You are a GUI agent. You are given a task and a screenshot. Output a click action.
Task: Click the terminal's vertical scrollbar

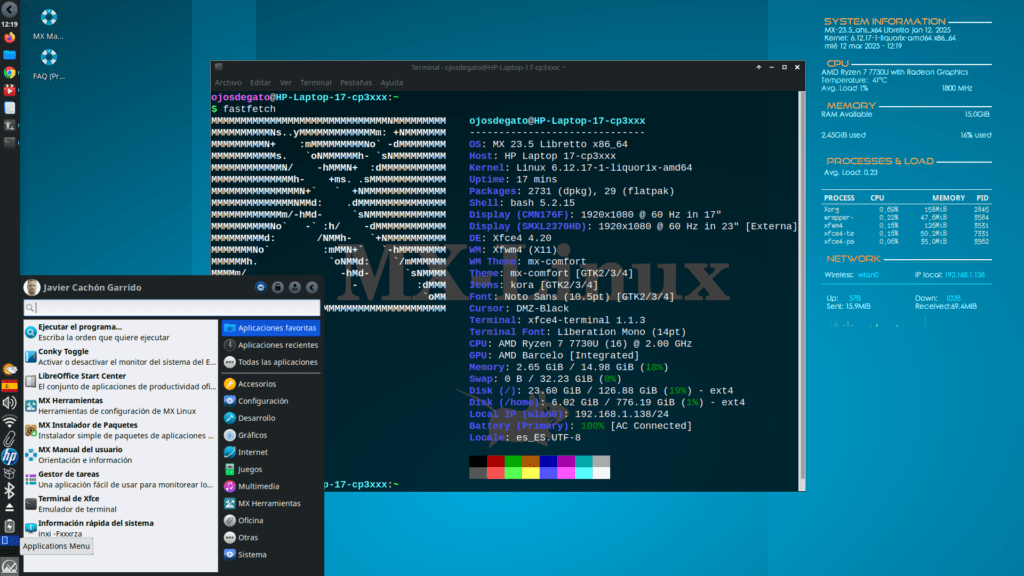[x=801, y=291]
